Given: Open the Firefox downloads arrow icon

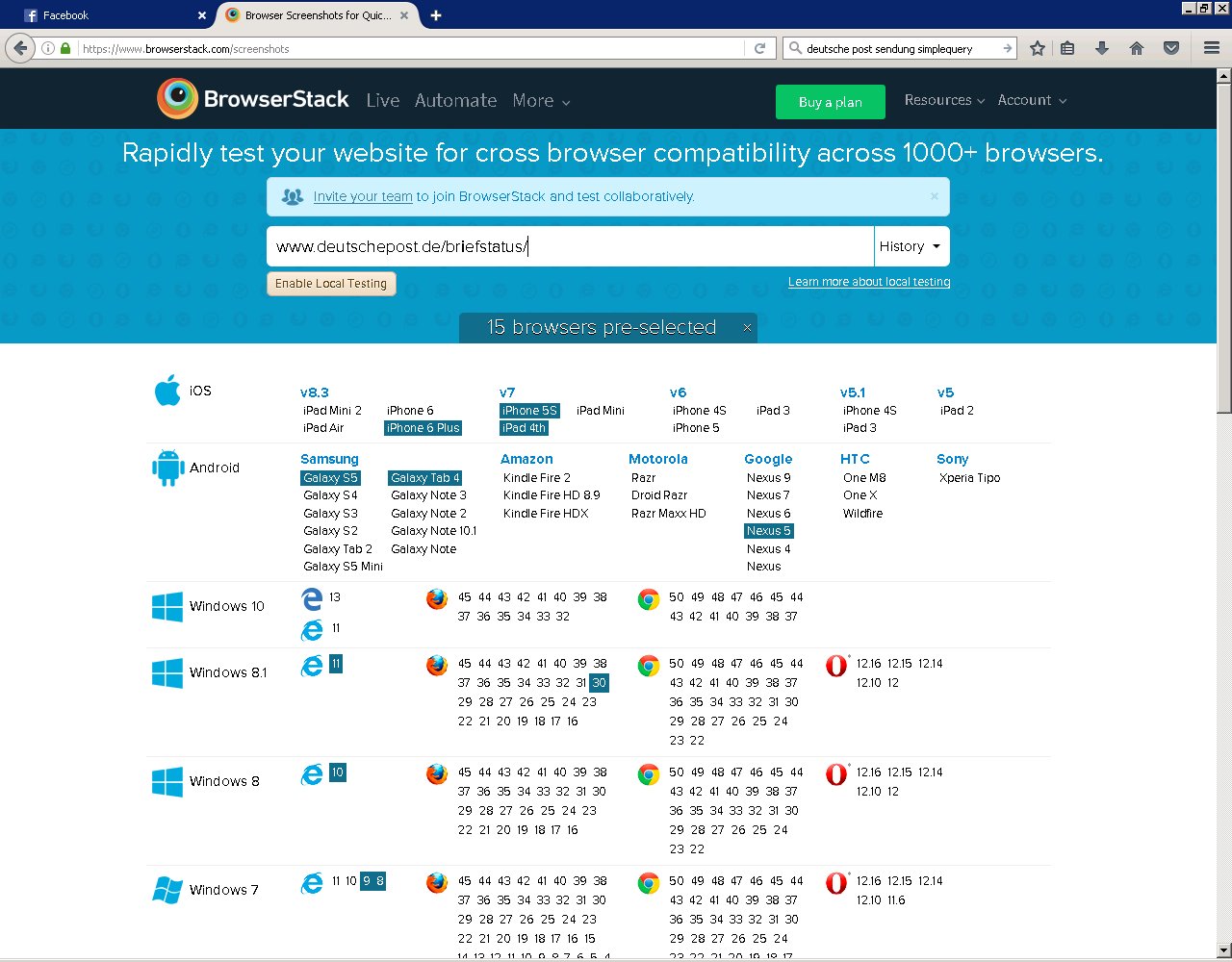Looking at the screenshot, I should tap(1102, 48).
